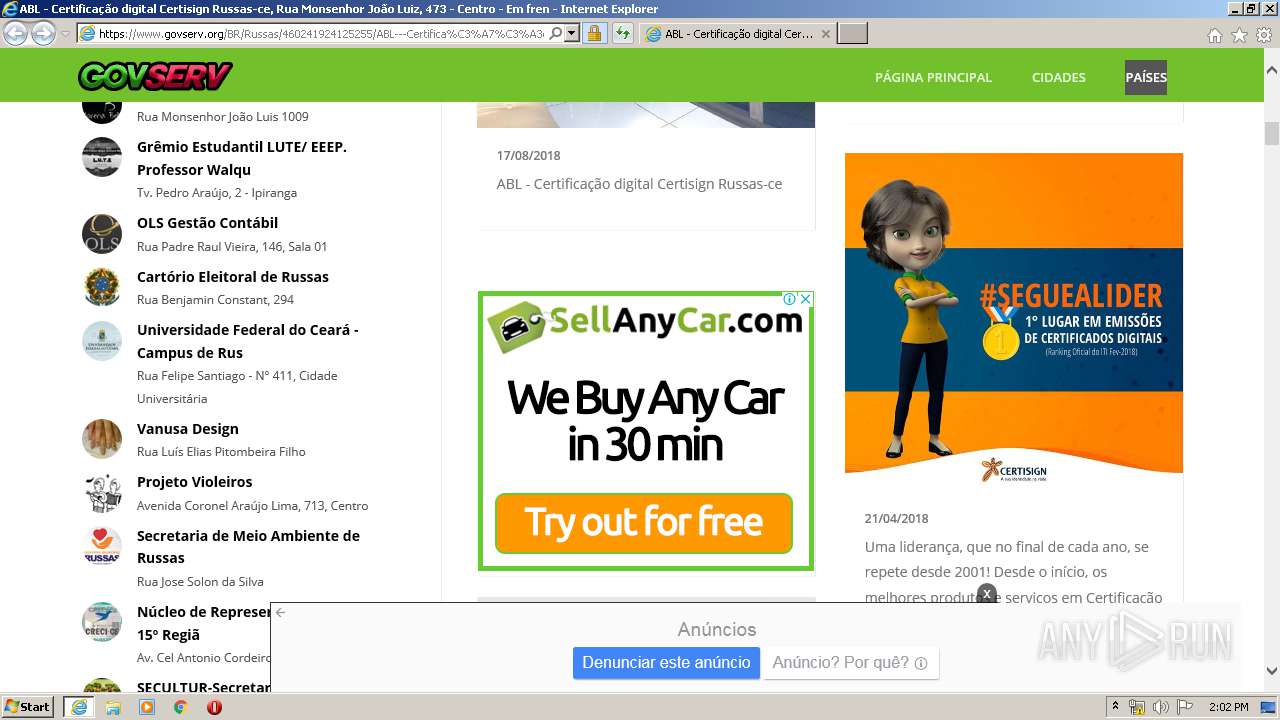Open the CIDADES menu item

pyautogui.click(x=1058, y=77)
